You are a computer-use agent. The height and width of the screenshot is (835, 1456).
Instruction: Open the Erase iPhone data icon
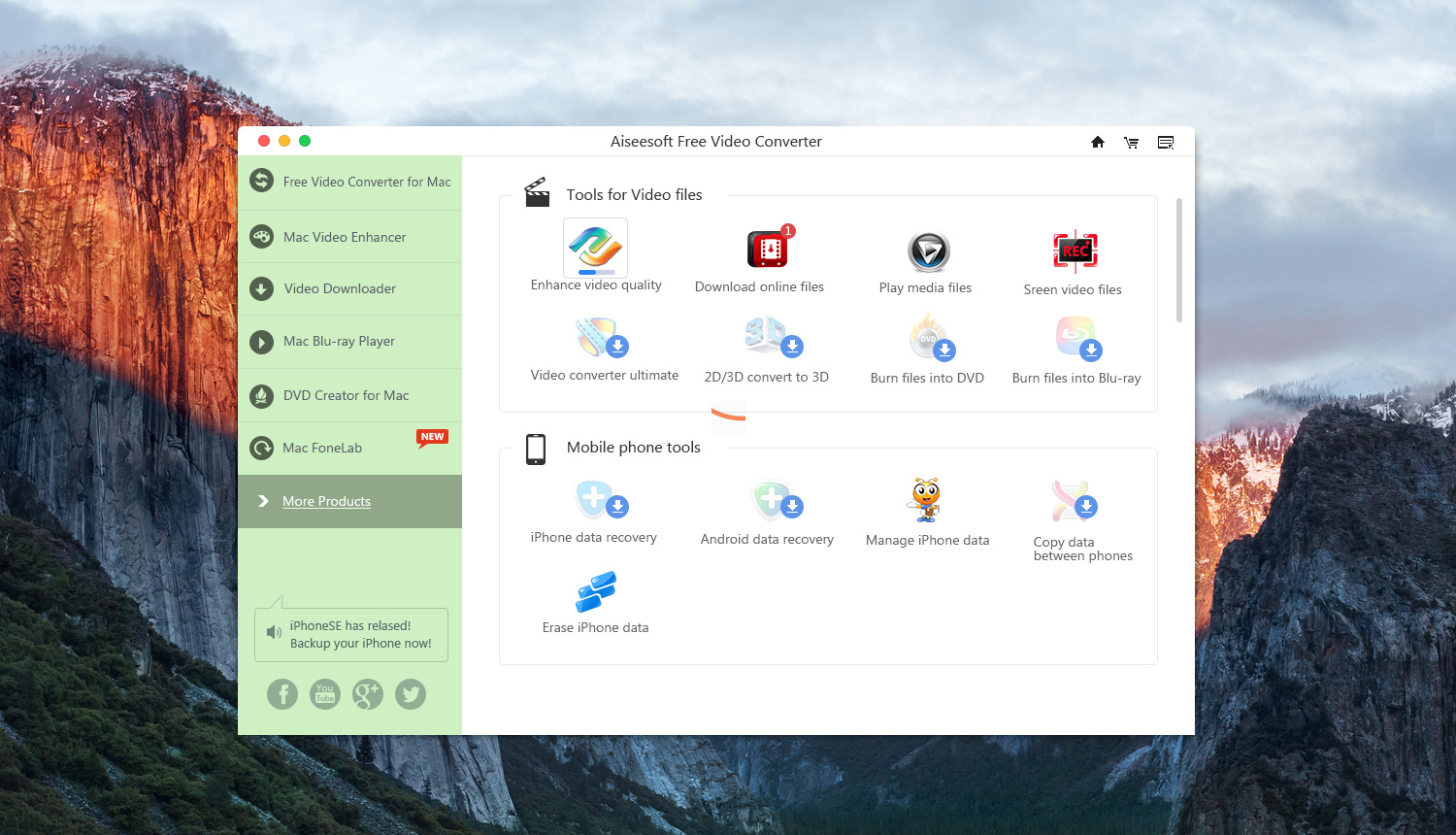coord(596,590)
